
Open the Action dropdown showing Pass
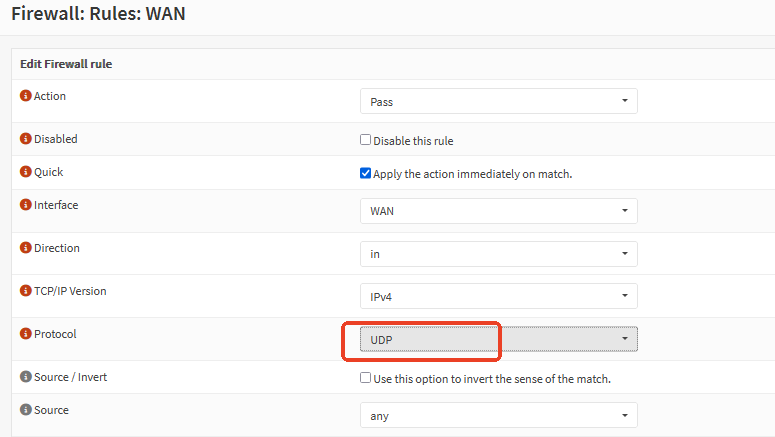pyautogui.click(x=498, y=101)
